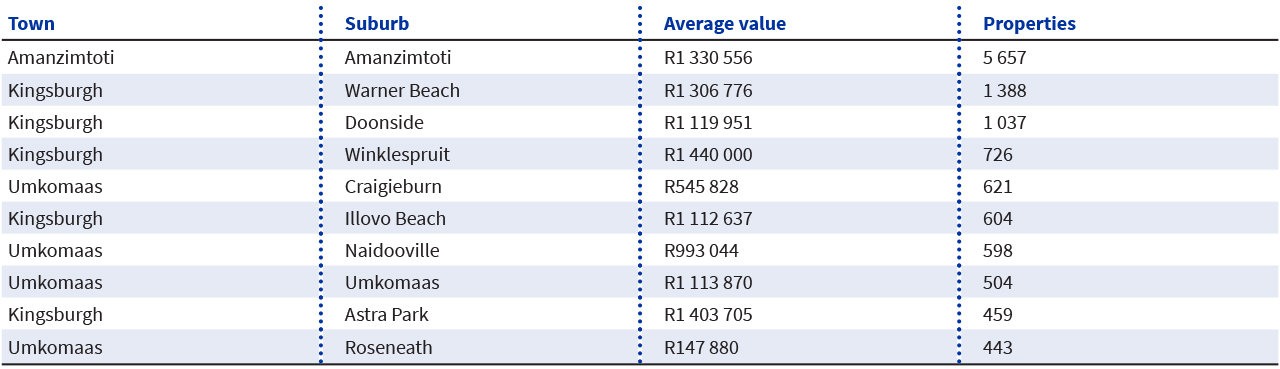Select the Roseneath suburb cell
The height and width of the screenshot is (369, 1280).
(x=389, y=347)
